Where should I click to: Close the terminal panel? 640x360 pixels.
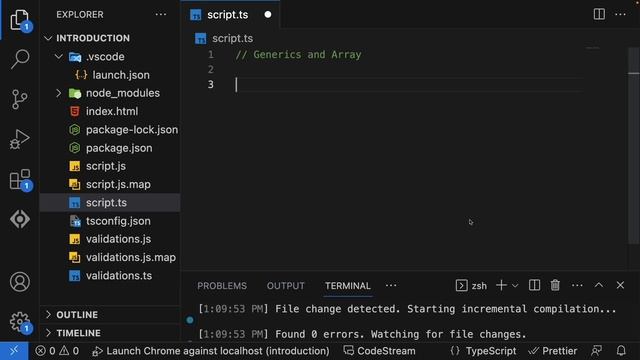pyautogui.click(x=620, y=285)
